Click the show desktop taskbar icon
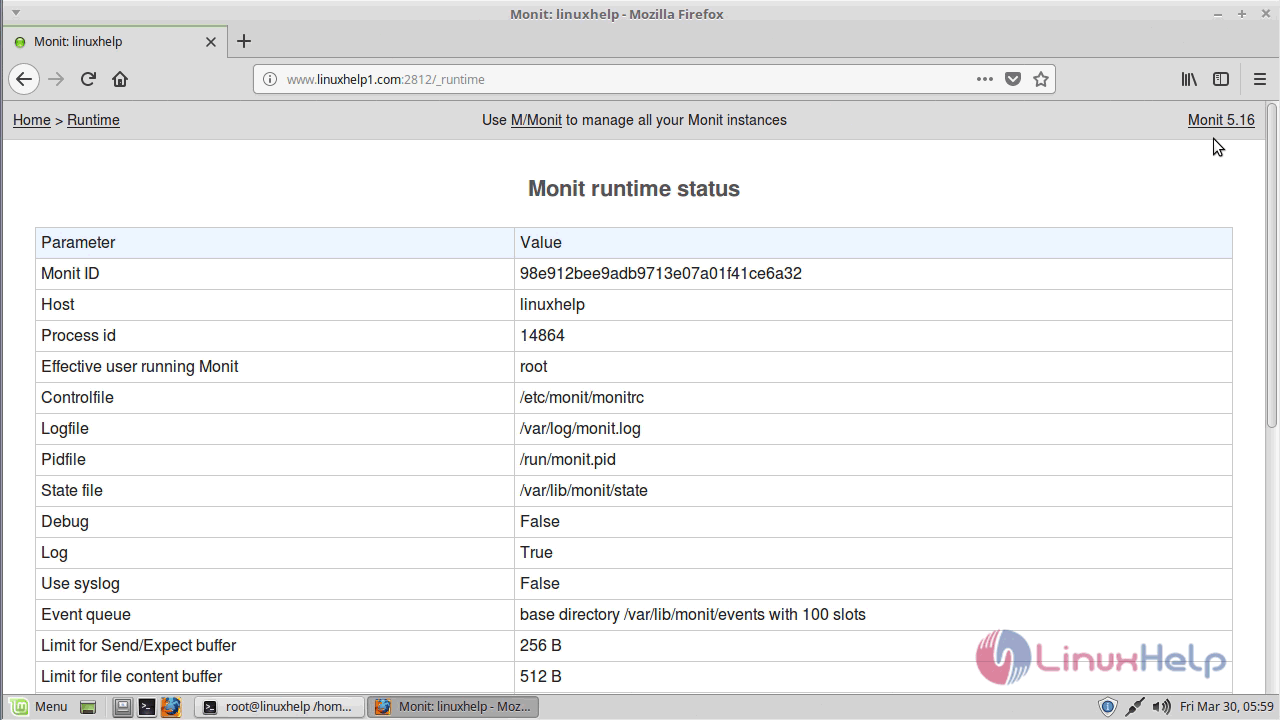Image resolution: width=1280 pixels, height=720 pixels. coord(88,707)
